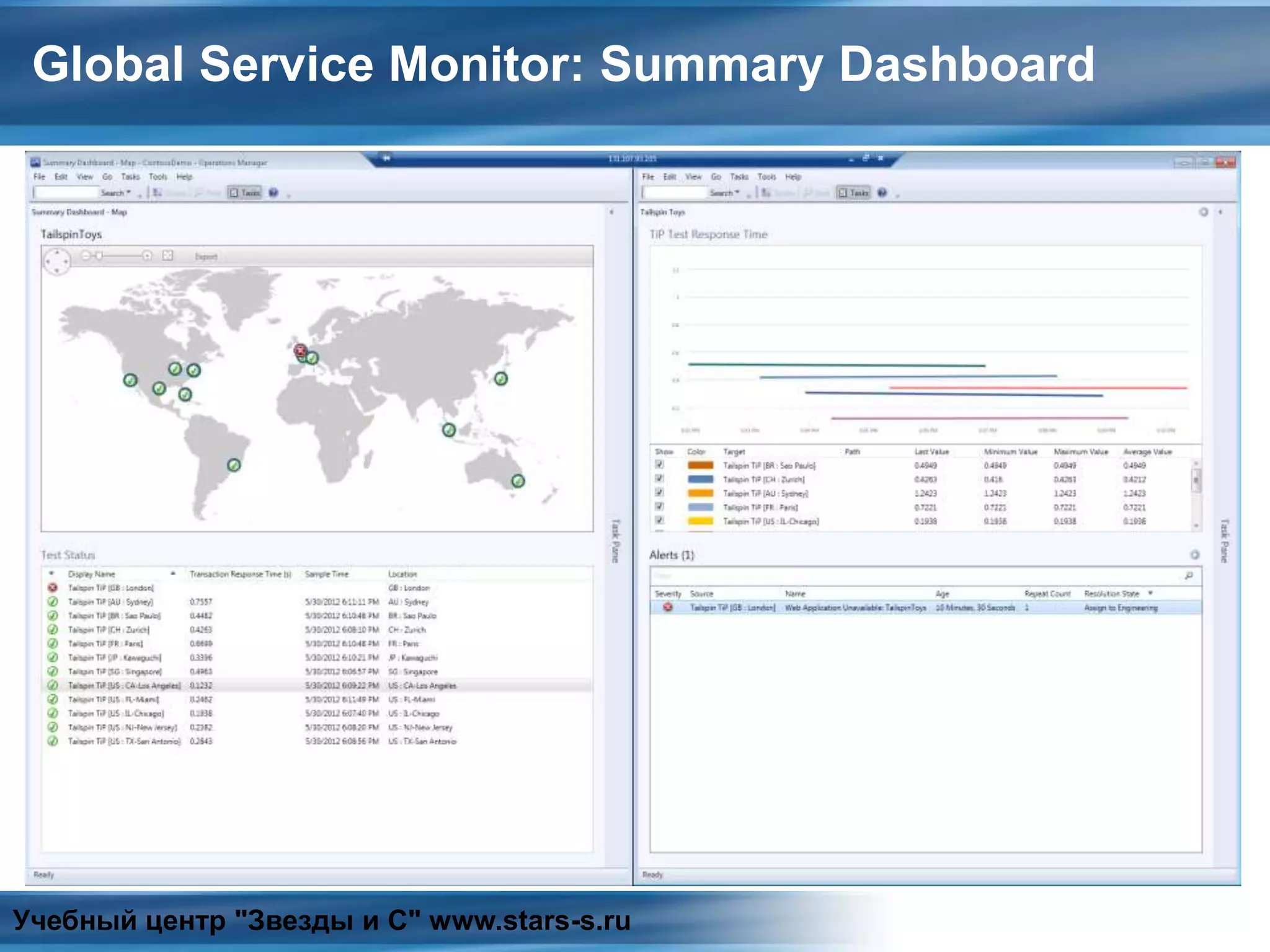Uncheck Show for Tailspin TiP US IL-Chicago
This screenshot has width=1270, height=952.
(x=660, y=521)
